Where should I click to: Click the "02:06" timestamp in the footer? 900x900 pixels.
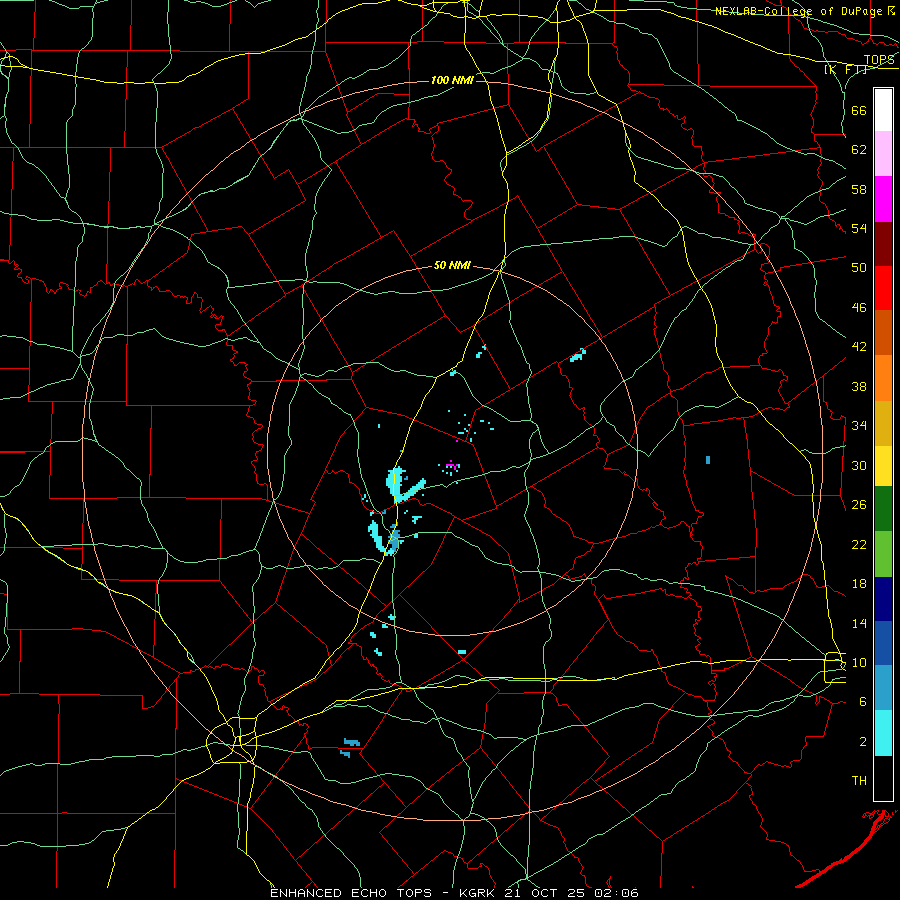pos(618,893)
